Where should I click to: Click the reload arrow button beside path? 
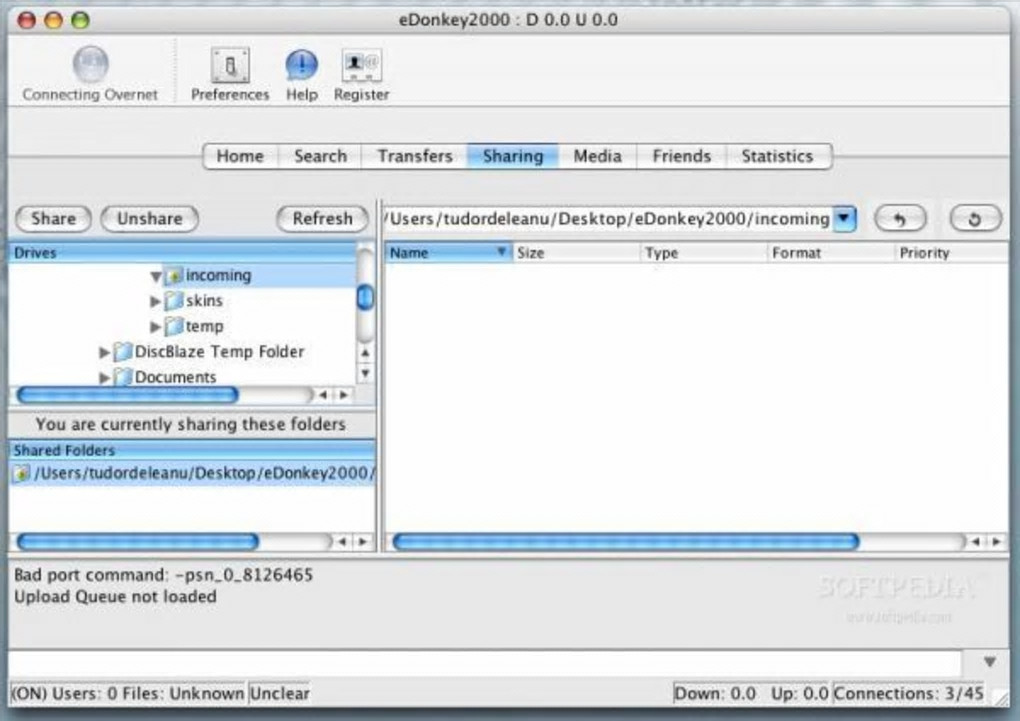[975, 219]
